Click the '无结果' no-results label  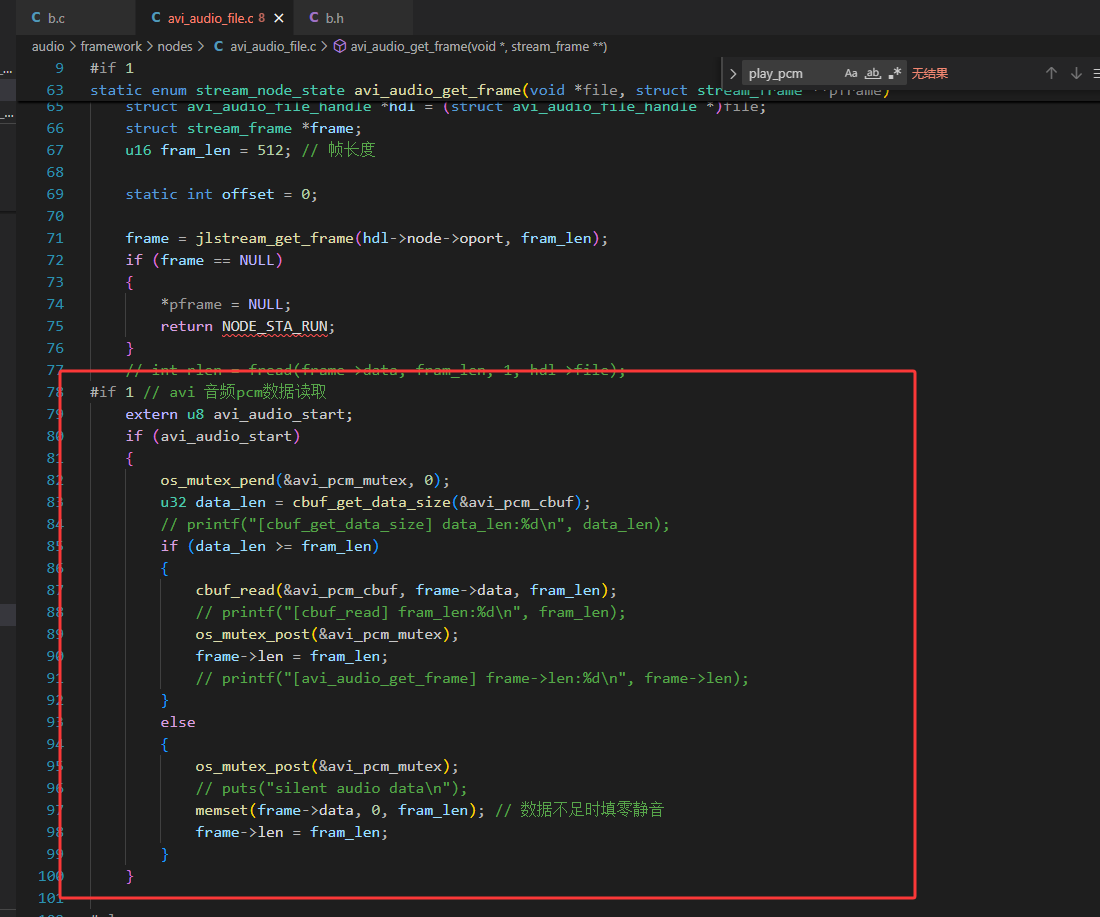[x=930, y=74]
